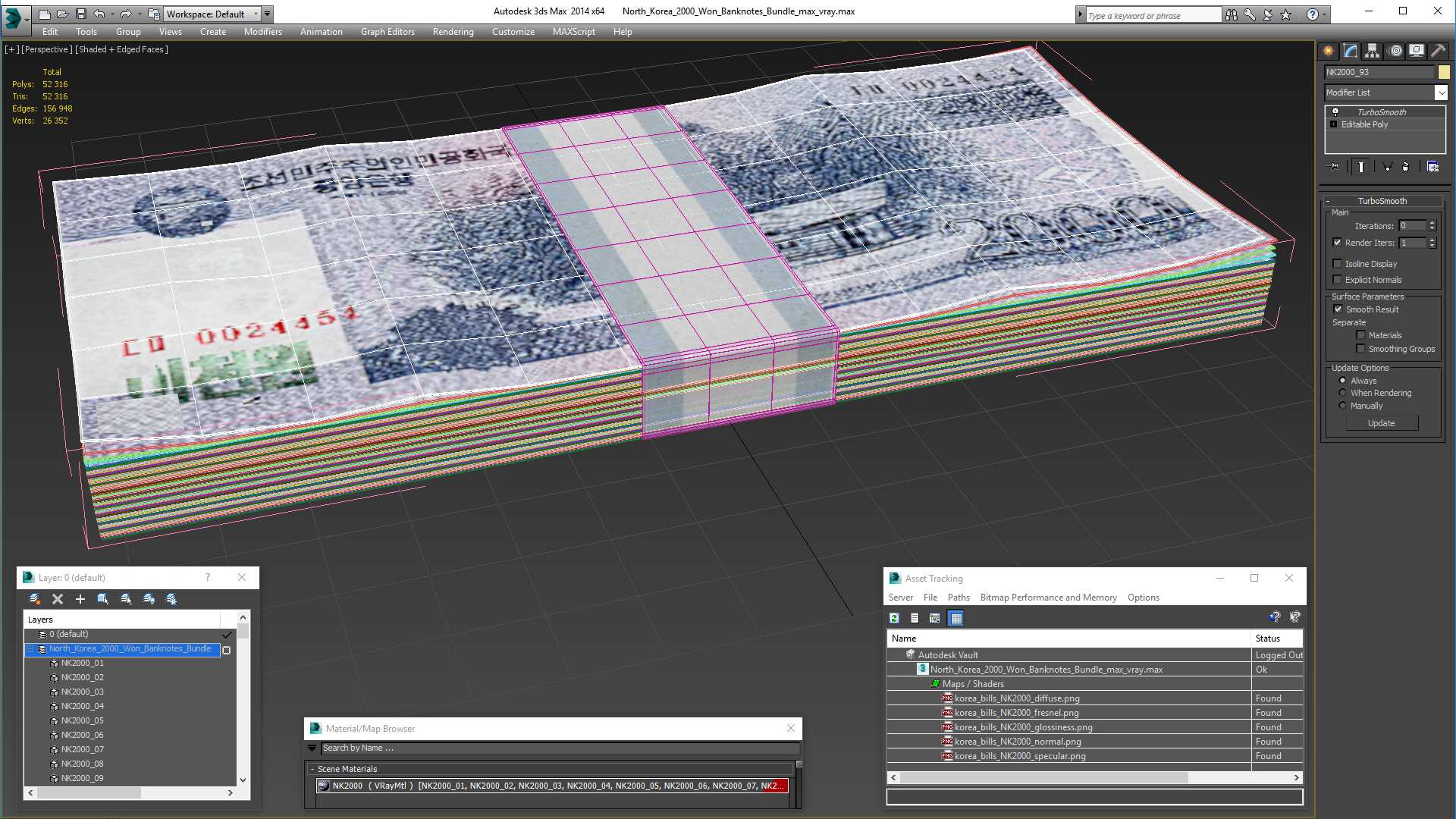Click the Shaded + Edged Faces viewport label
Image resolution: width=1456 pixels, height=819 pixels.
click(121, 49)
